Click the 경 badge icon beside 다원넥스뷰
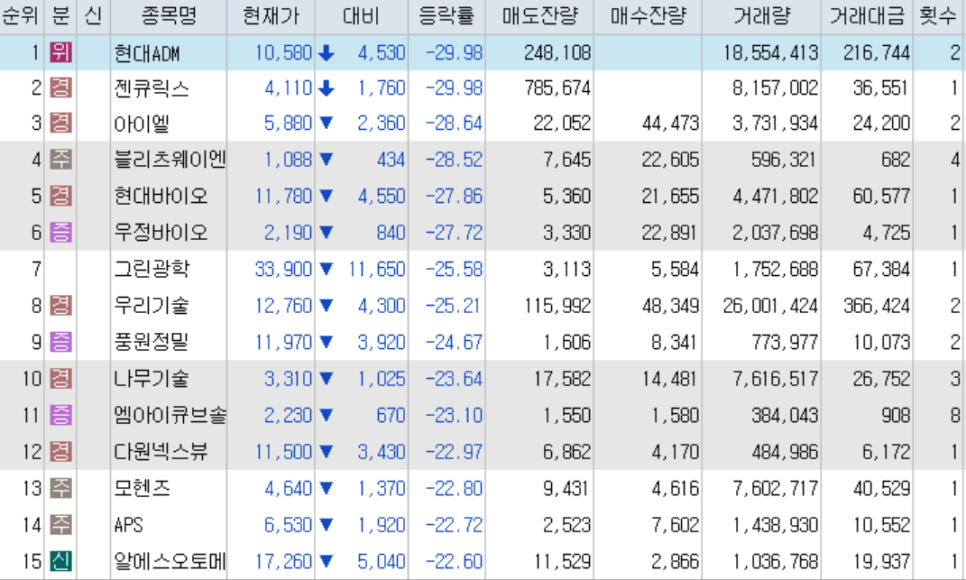 pyautogui.click(x=60, y=451)
